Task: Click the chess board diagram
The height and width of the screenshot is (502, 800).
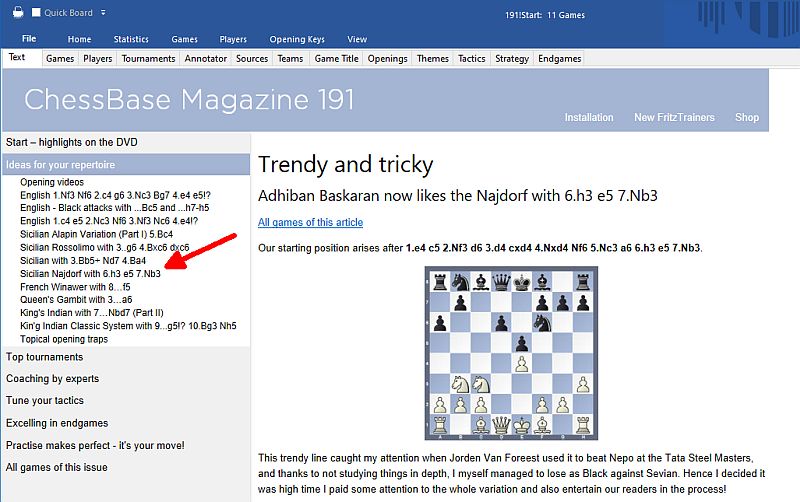Action: [x=511, y=353]
